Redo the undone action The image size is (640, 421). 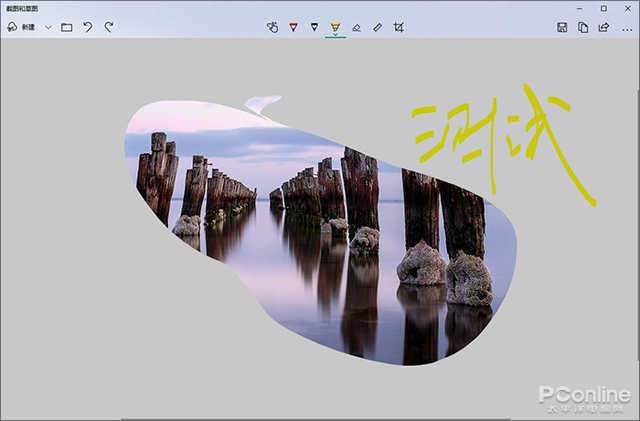(x=109, y=27)
